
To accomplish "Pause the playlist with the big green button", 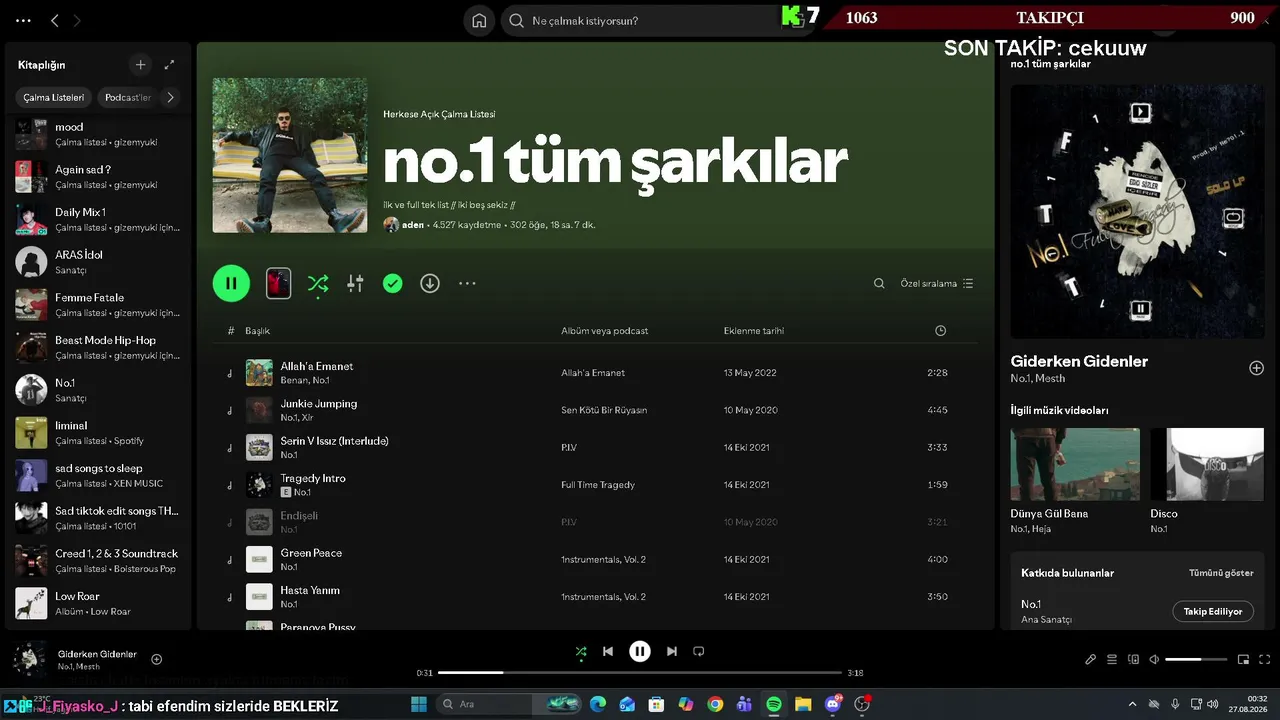I will coord(231,283).
